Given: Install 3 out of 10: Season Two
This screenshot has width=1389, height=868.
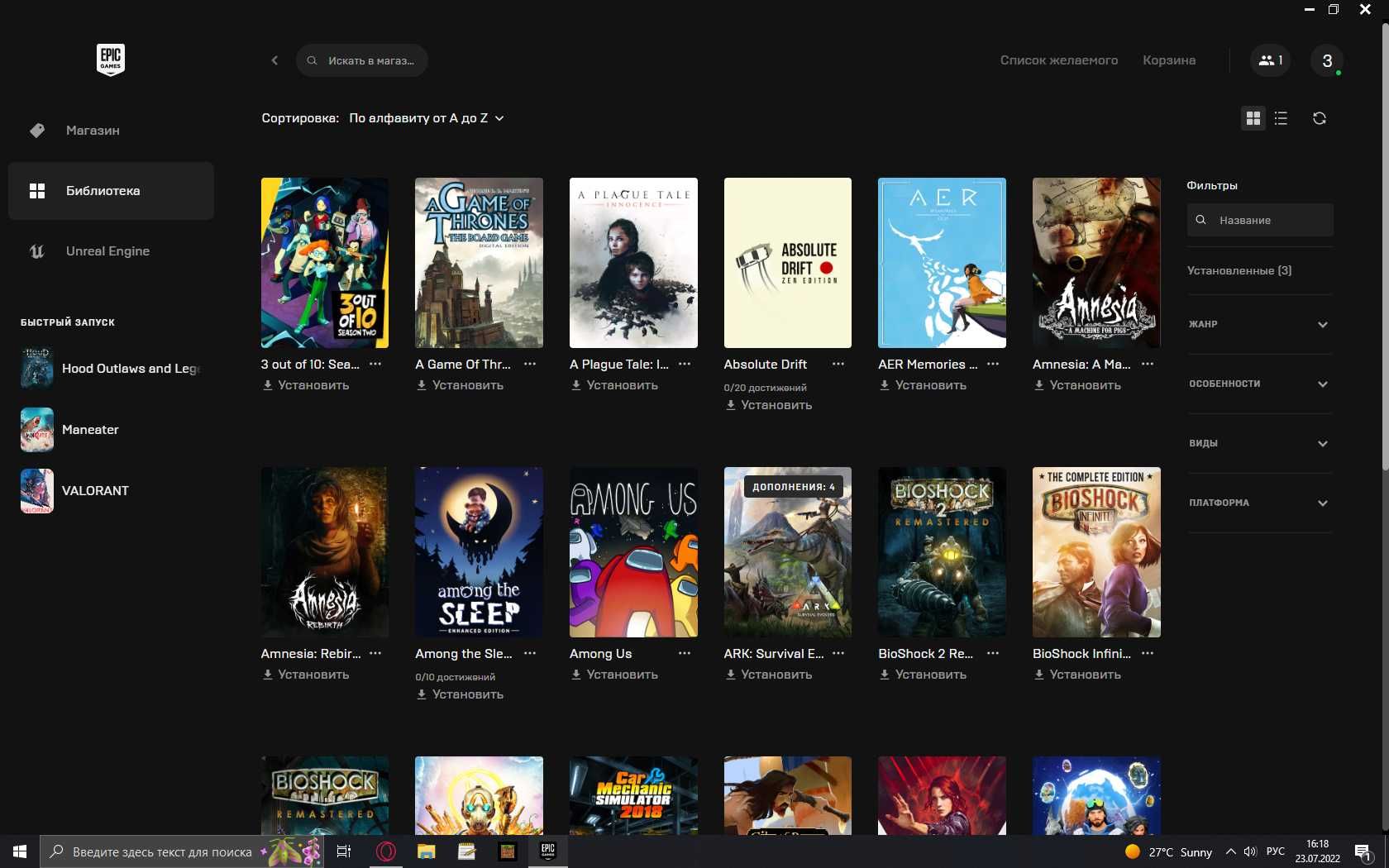Looking at the screenshot, I should 306,385.
